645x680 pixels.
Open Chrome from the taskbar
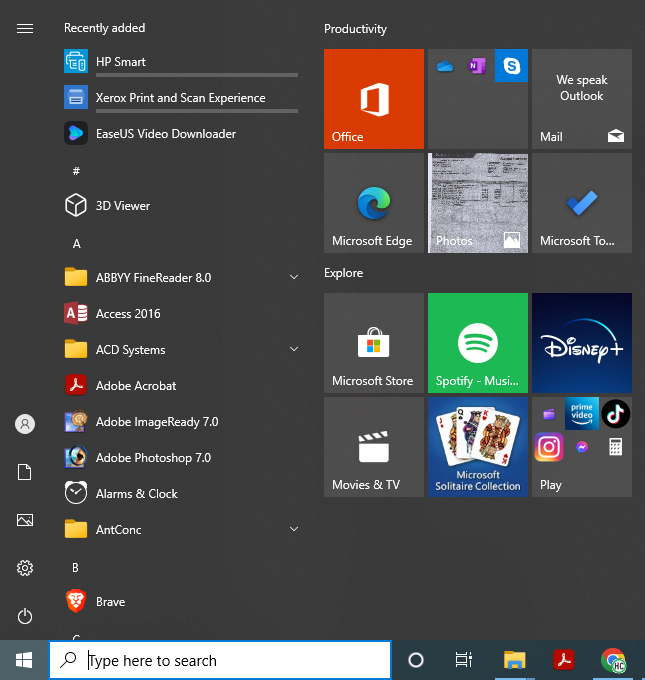click(x=613, y=660)
